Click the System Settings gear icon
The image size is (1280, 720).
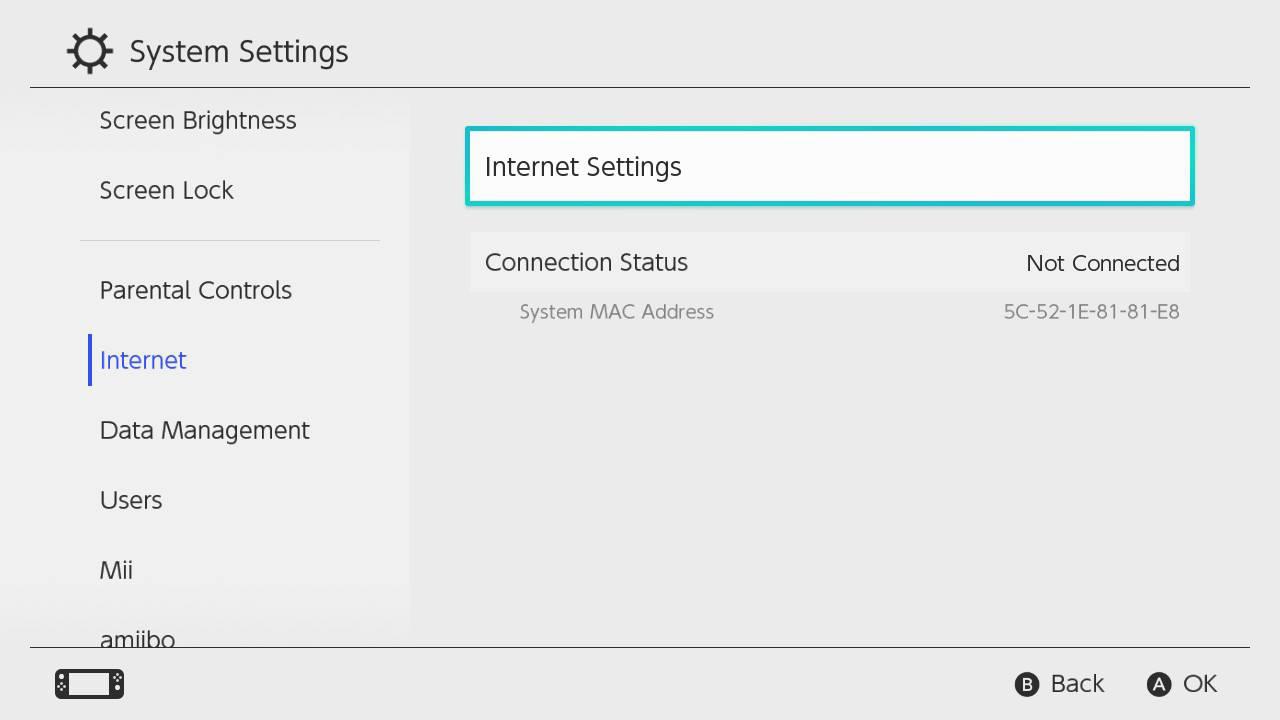[90, 51]
